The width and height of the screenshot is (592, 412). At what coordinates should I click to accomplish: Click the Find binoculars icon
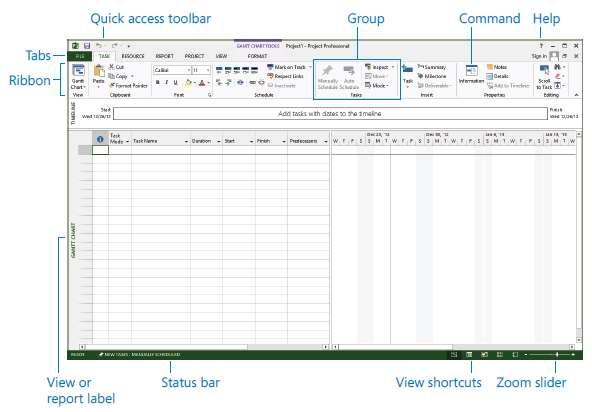(x=557, y=67)
